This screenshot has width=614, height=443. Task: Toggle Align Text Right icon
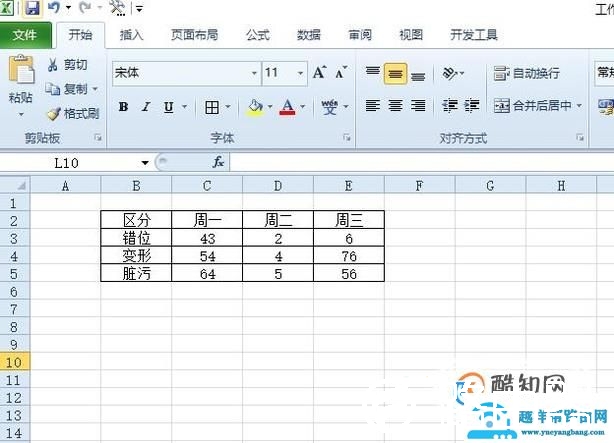point(418,106)
